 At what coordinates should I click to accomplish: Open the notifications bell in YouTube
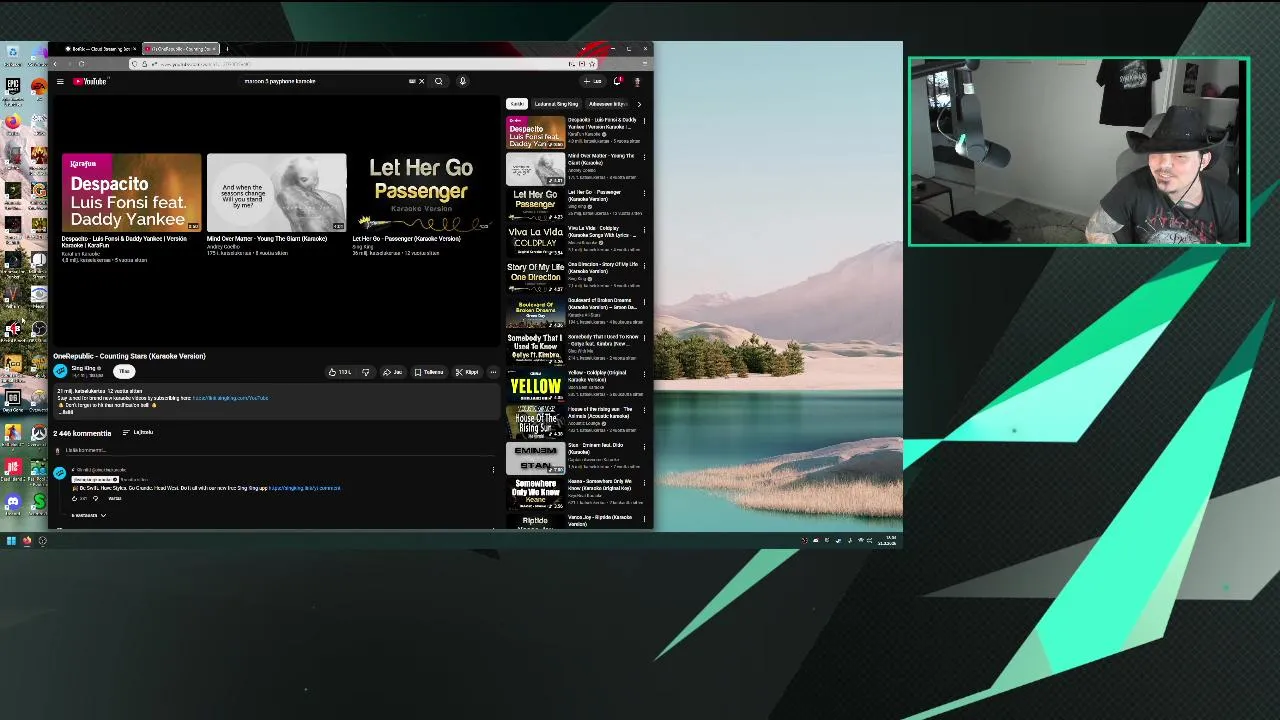click(x=617, y=81)
